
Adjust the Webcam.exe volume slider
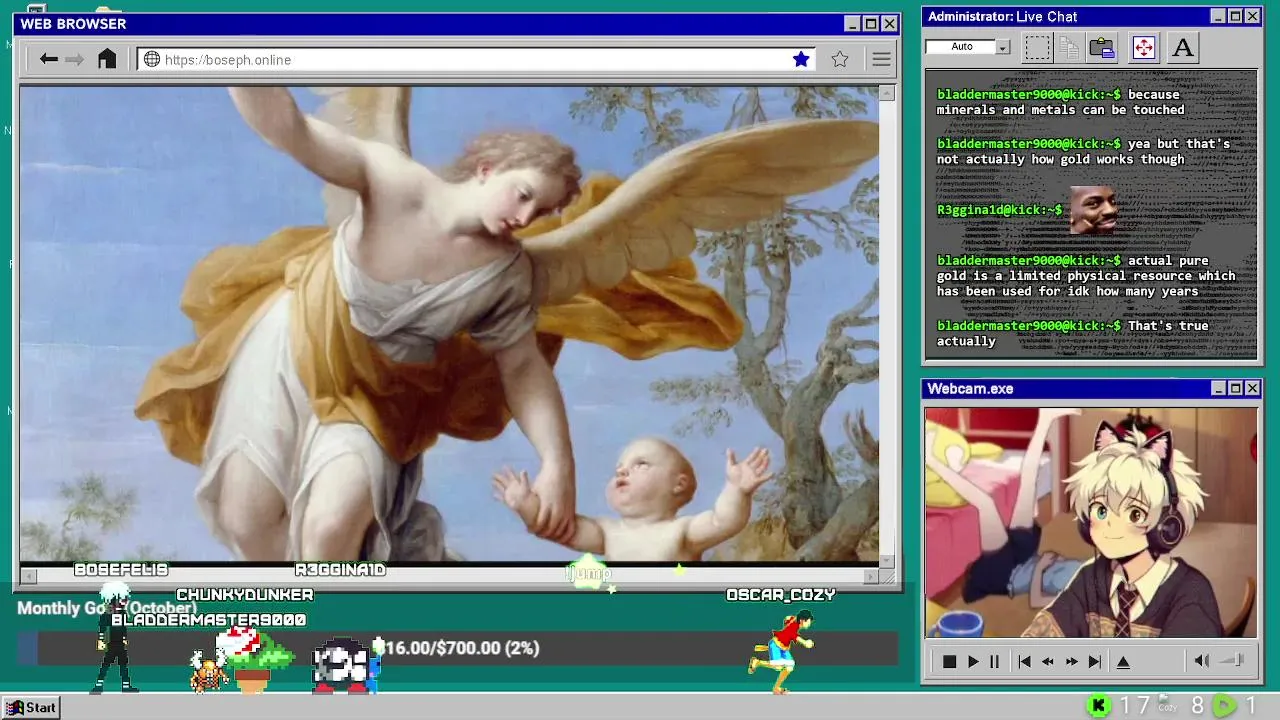coord(1234,660)
